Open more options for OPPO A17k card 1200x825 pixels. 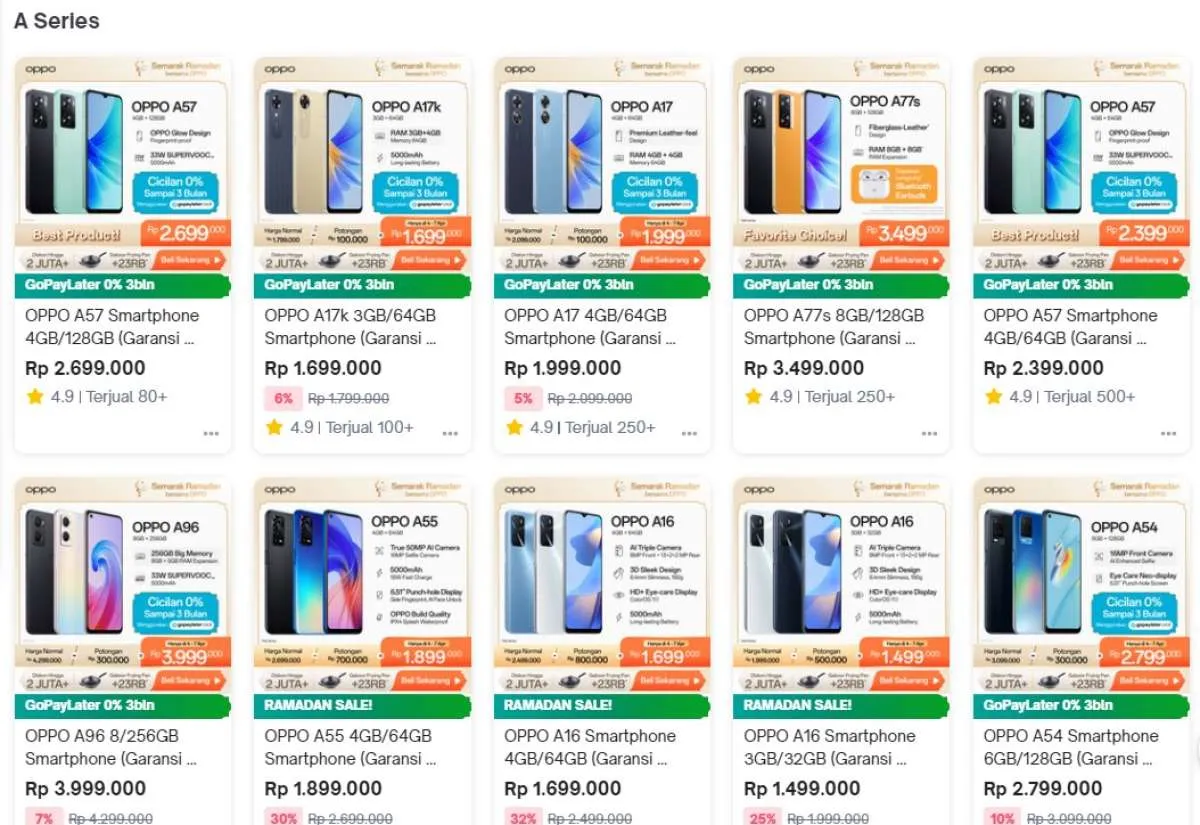(451, 434)
